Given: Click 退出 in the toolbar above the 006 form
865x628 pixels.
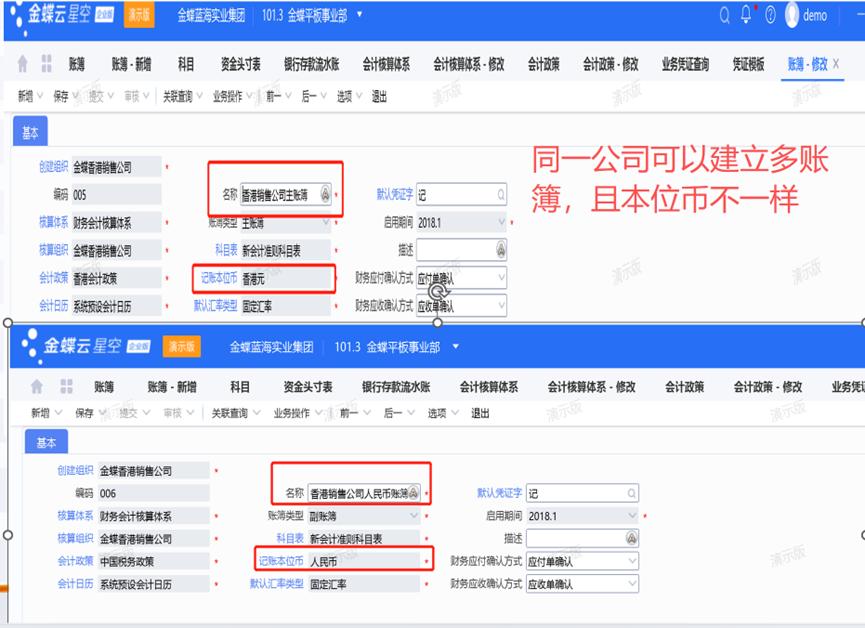Looking at the screenshot, I should pos(480,413).
